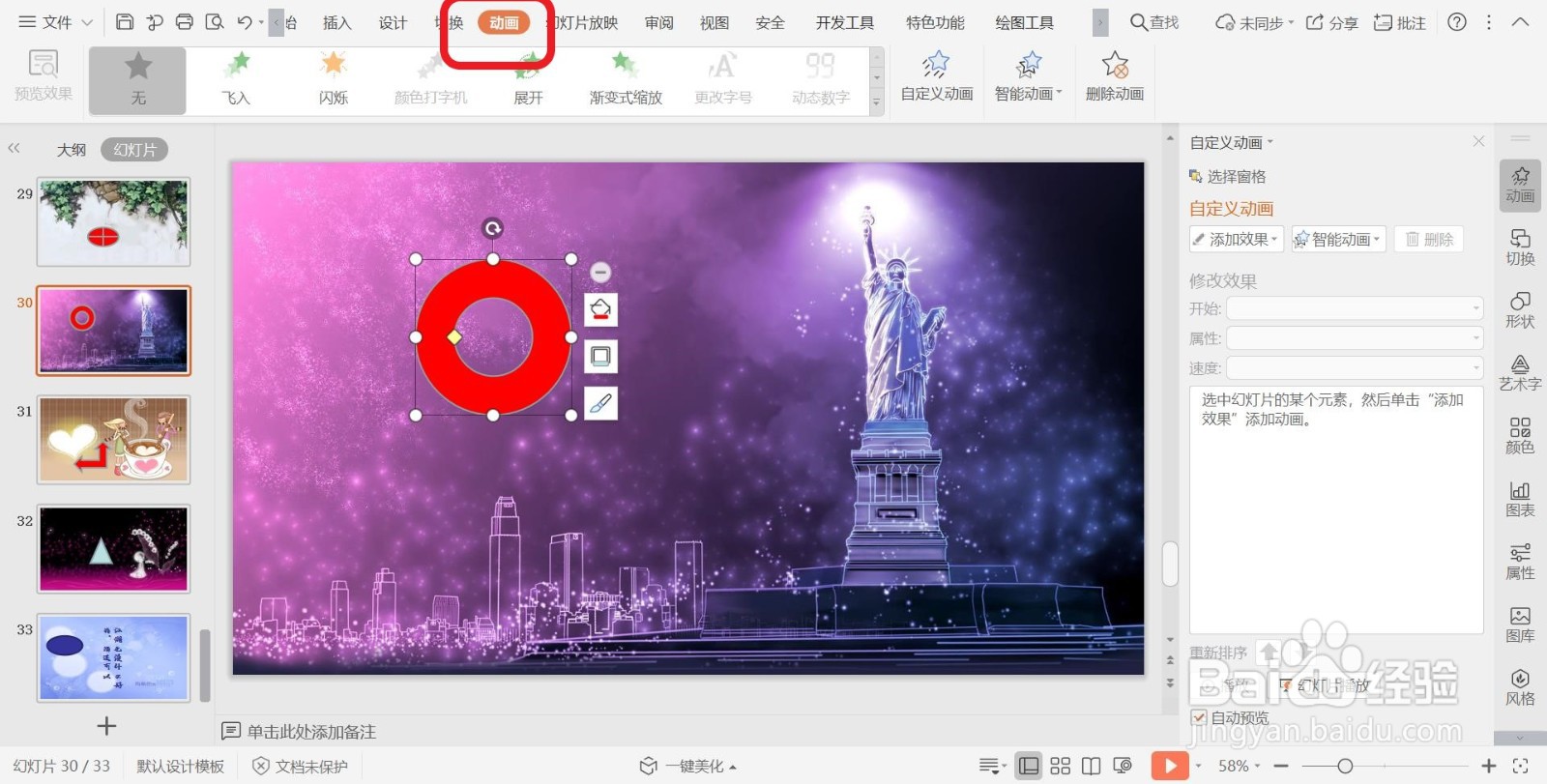
Task: Click the zoom slider handle
Action: 1345,766
